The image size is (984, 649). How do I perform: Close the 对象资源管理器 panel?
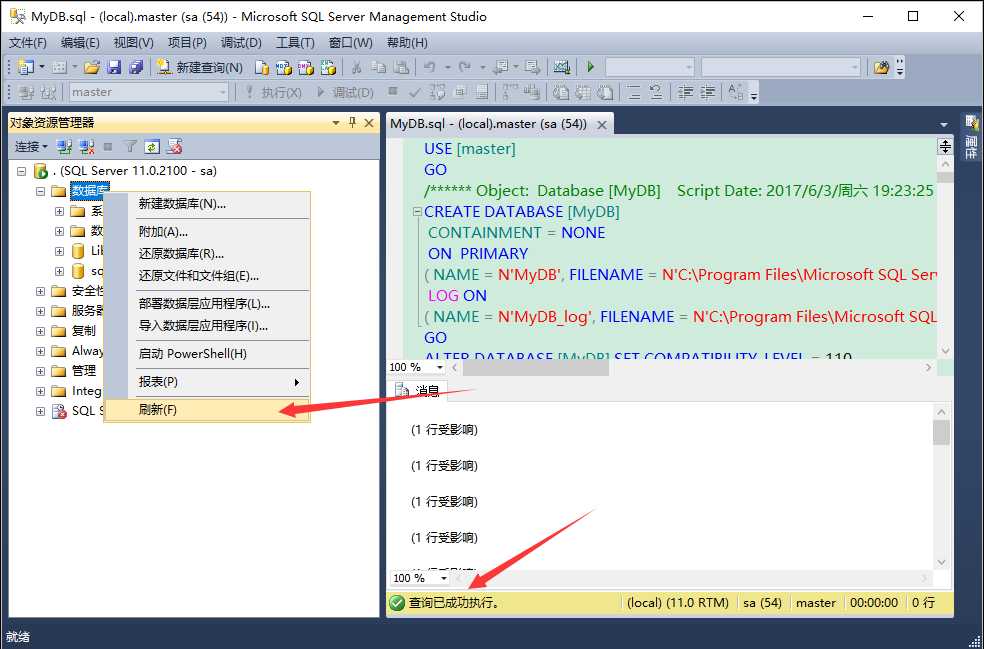[369, 123]
